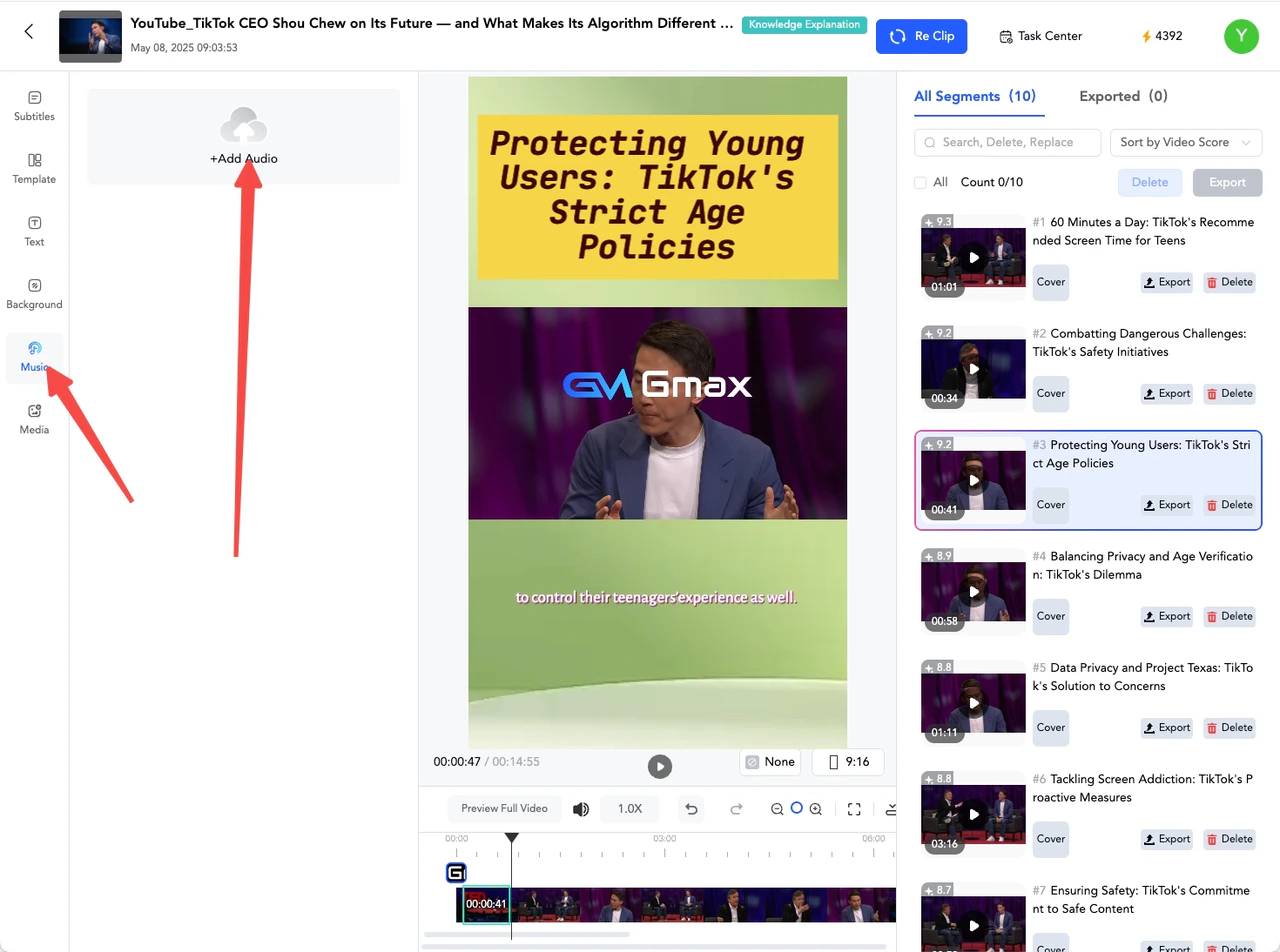Play the video preview

(x=659, y=766)
